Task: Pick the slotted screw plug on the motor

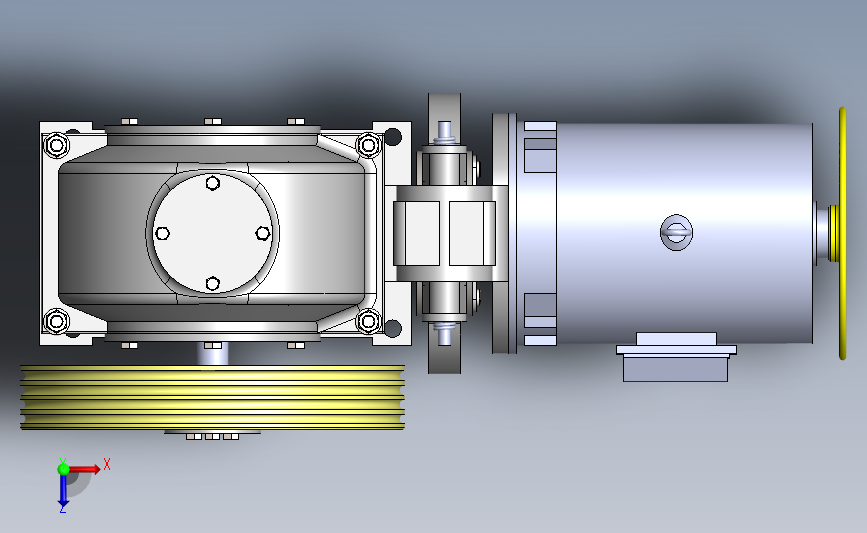Action: pyautogui.click(x=676, y=232)
